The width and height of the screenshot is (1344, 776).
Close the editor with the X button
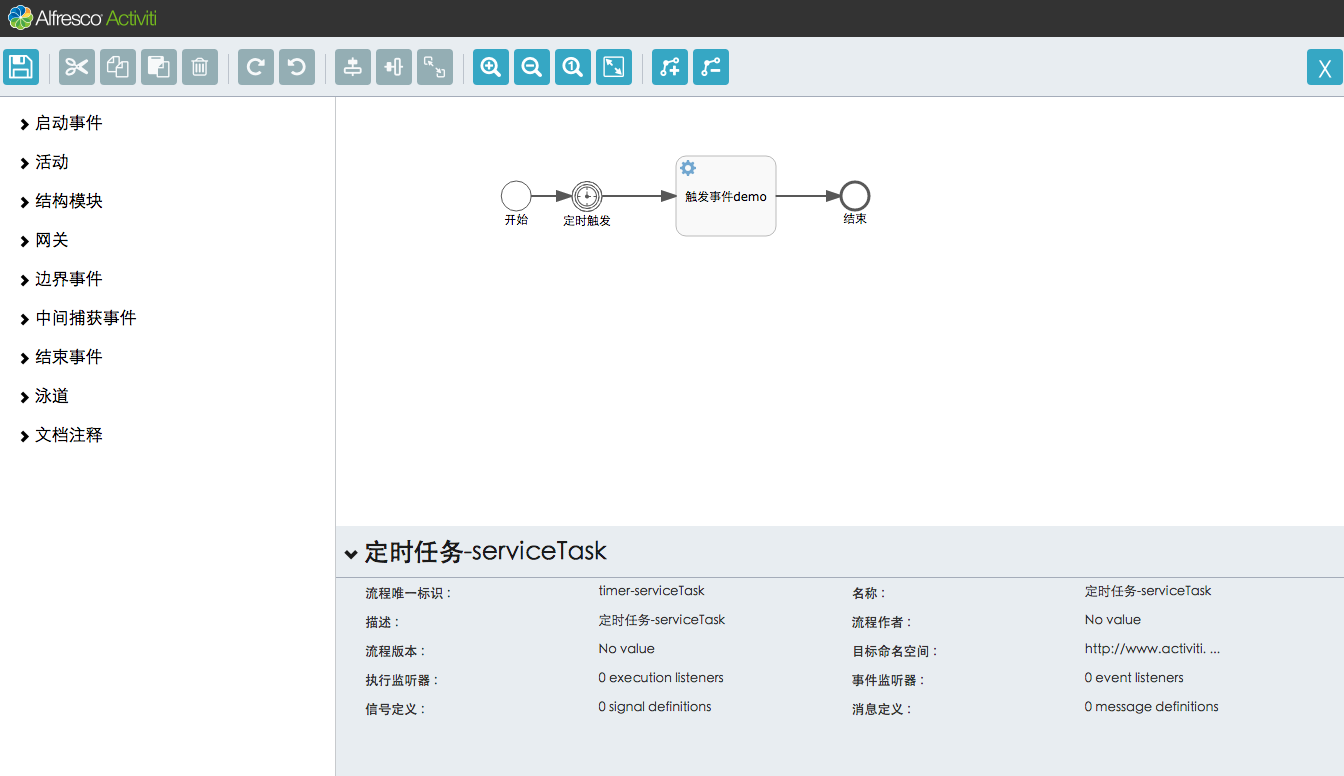[x=1325, y=67]
